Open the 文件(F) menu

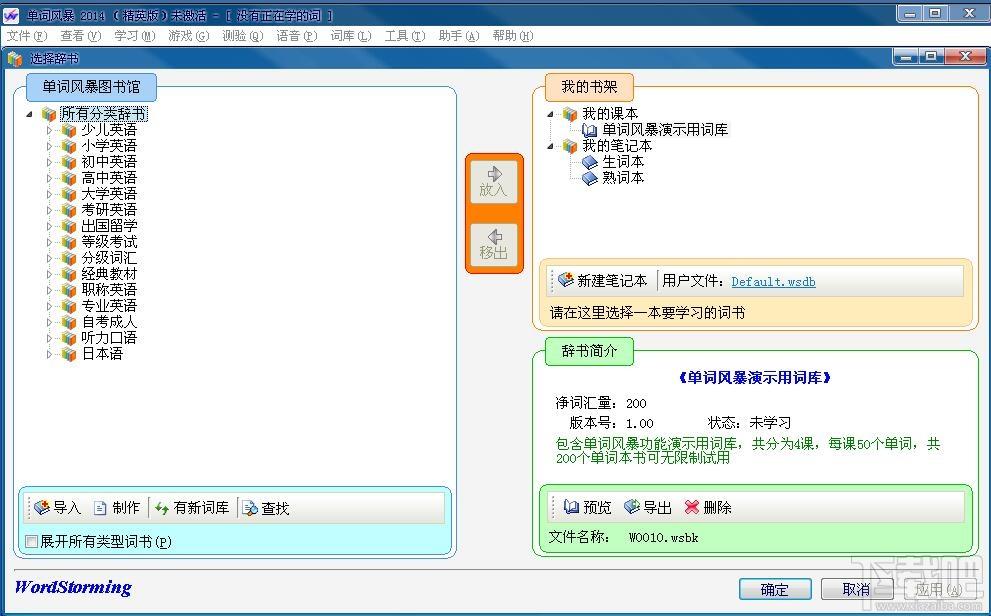click(27, 36)
